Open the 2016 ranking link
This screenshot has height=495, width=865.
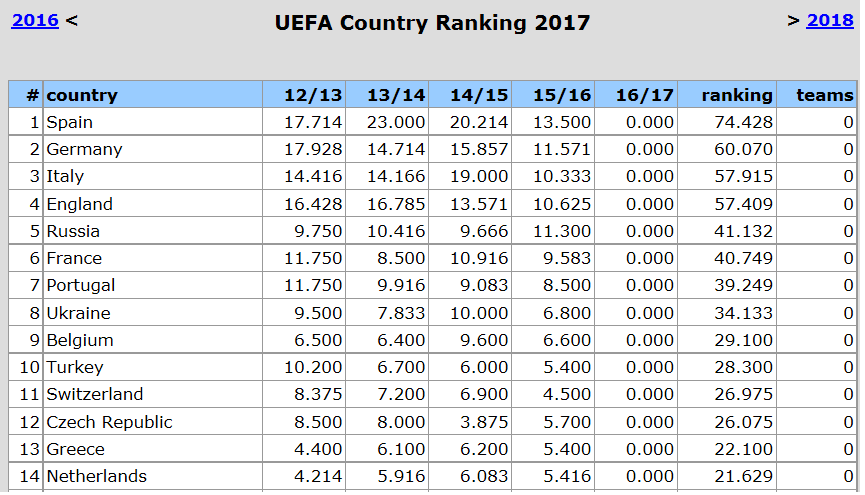tap(35, 20)
